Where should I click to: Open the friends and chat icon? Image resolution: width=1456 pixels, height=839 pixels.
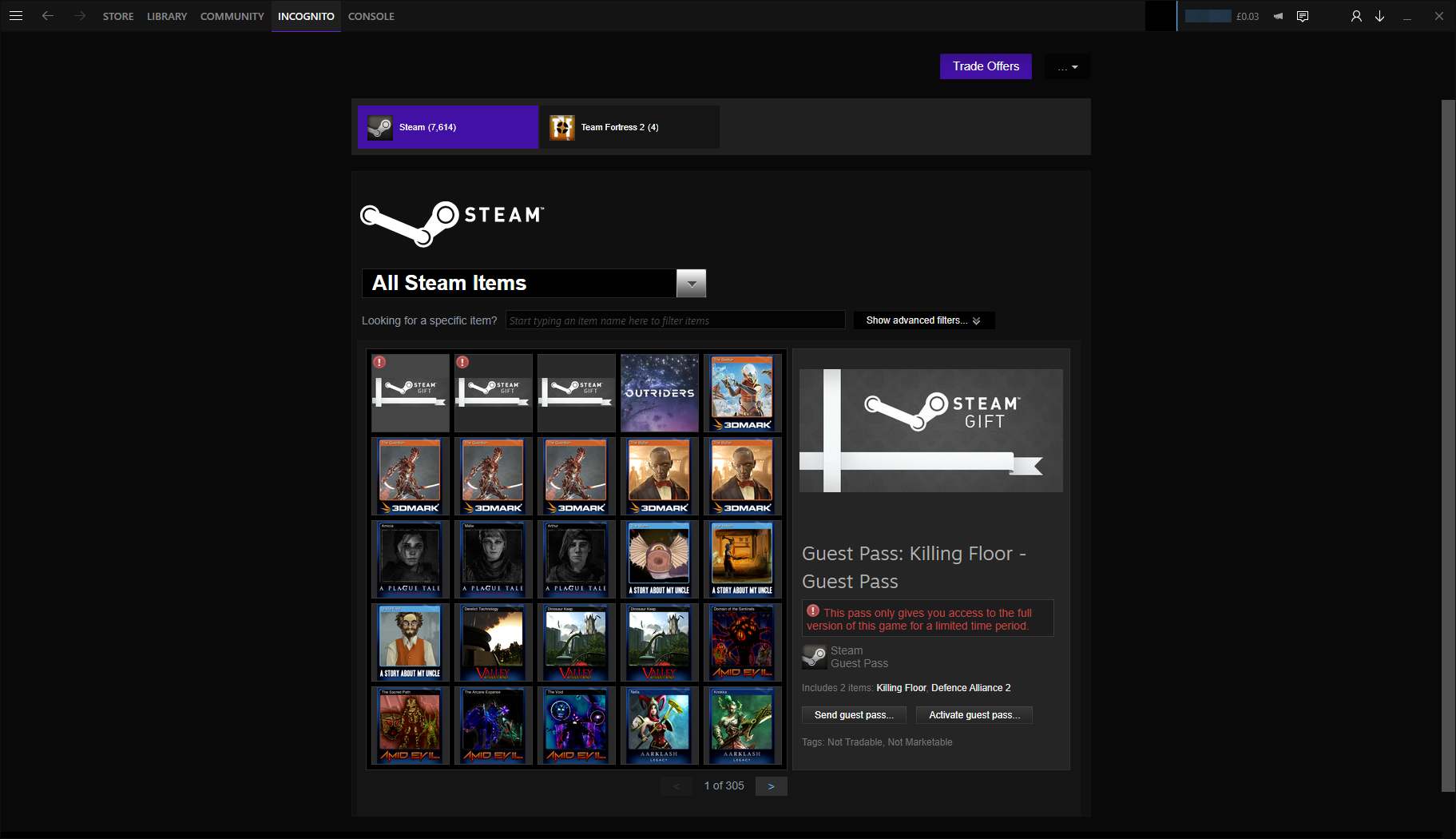click(1303, 16)
